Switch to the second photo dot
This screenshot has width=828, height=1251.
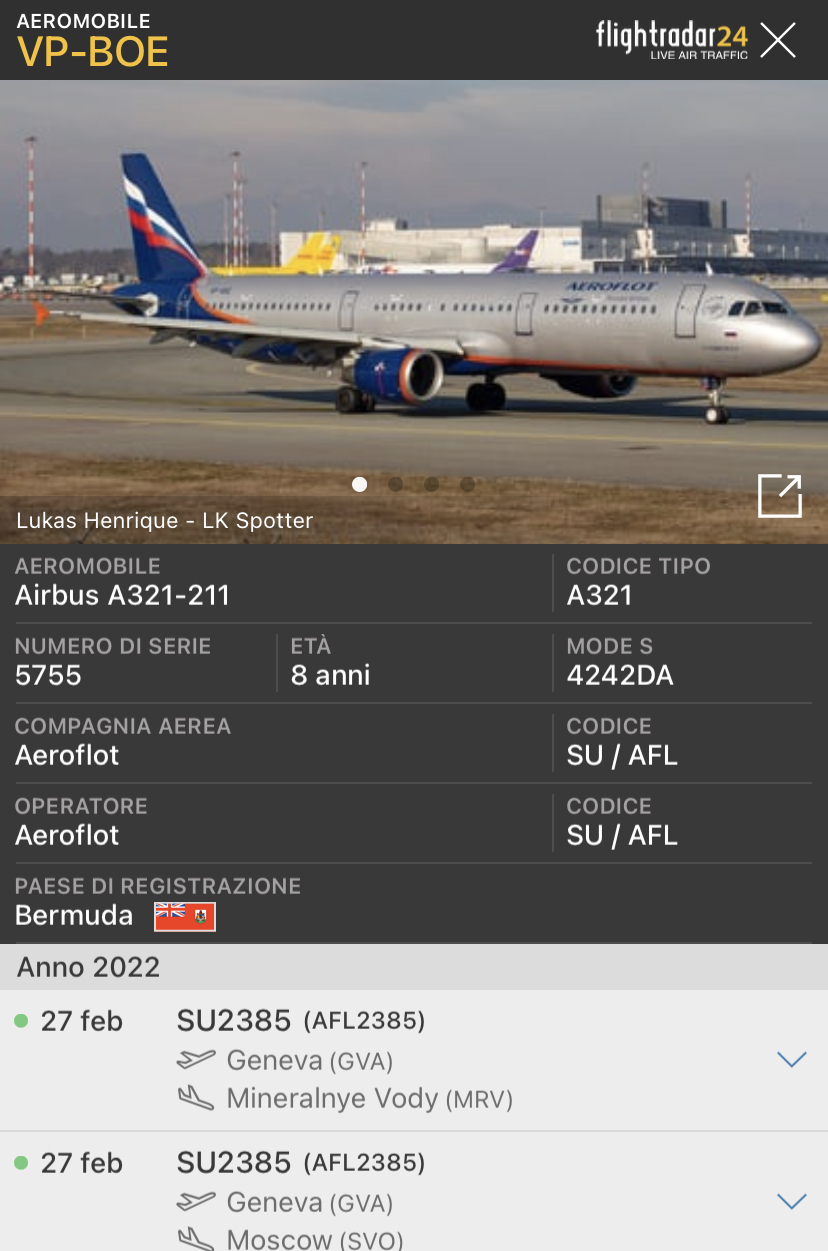point(396,485)
